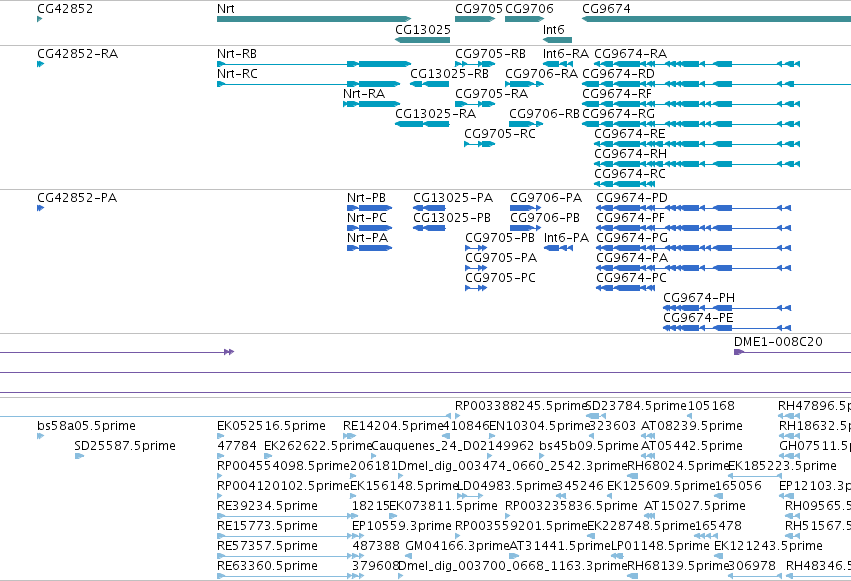Select Nrt-PC protein feature
Viewport: 851px width, 581px height.
[369, 228]
